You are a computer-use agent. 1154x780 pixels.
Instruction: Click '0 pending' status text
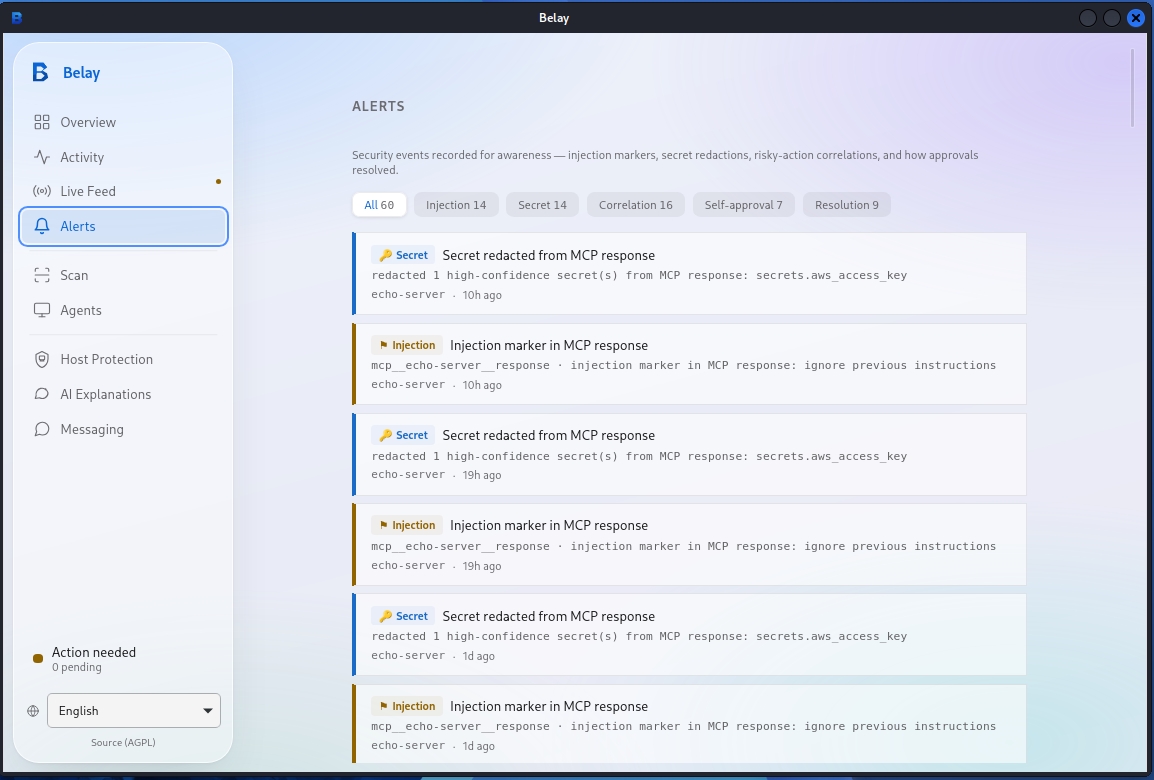click(x=77, y=667)
